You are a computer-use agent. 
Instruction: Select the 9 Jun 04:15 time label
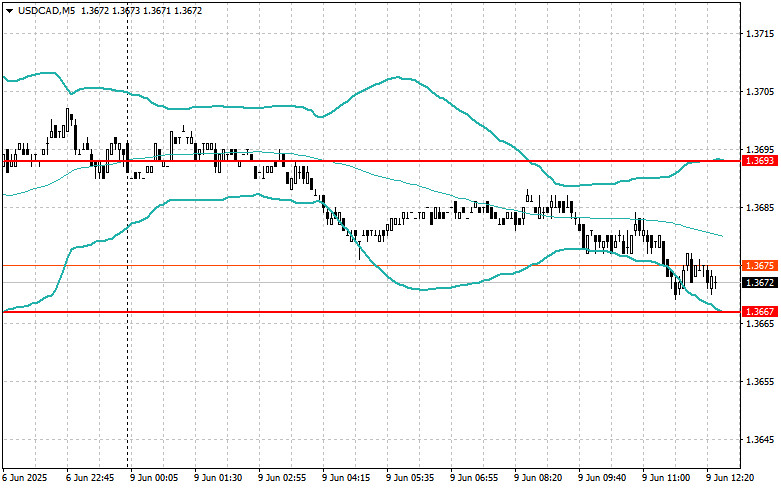(x=346, y=478)
